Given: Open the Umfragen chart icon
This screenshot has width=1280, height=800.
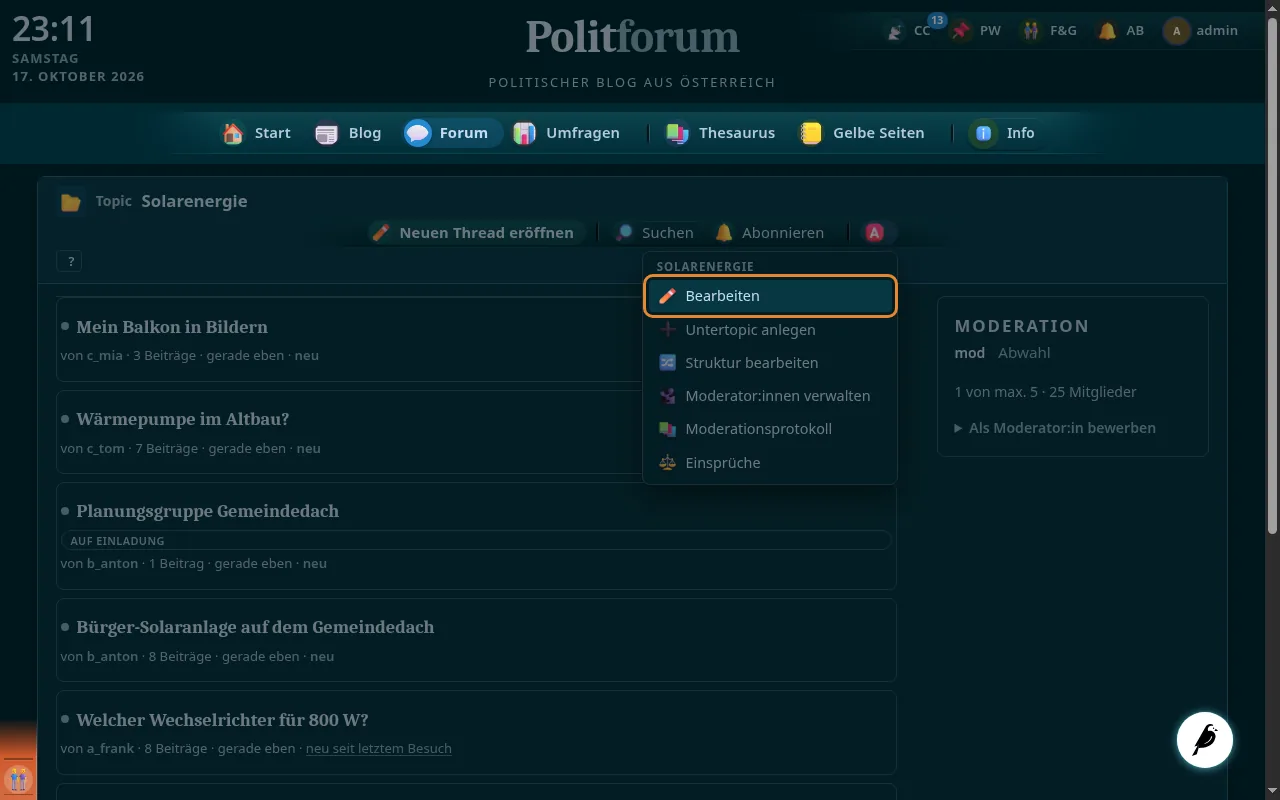Looking at the screenshot, I should click(x=524, y=133).
